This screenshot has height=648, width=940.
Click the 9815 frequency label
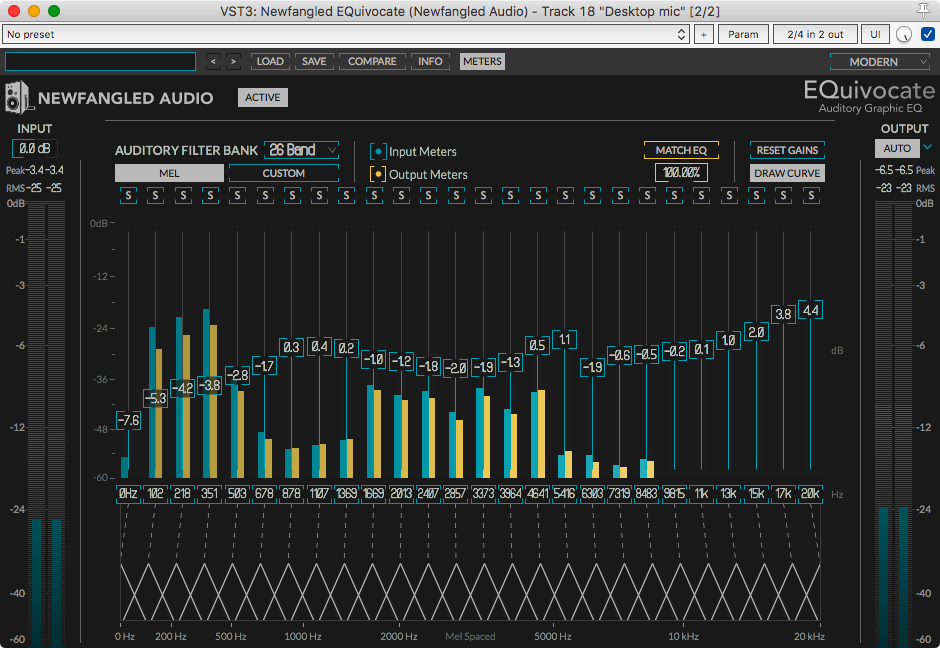(674, 494)
